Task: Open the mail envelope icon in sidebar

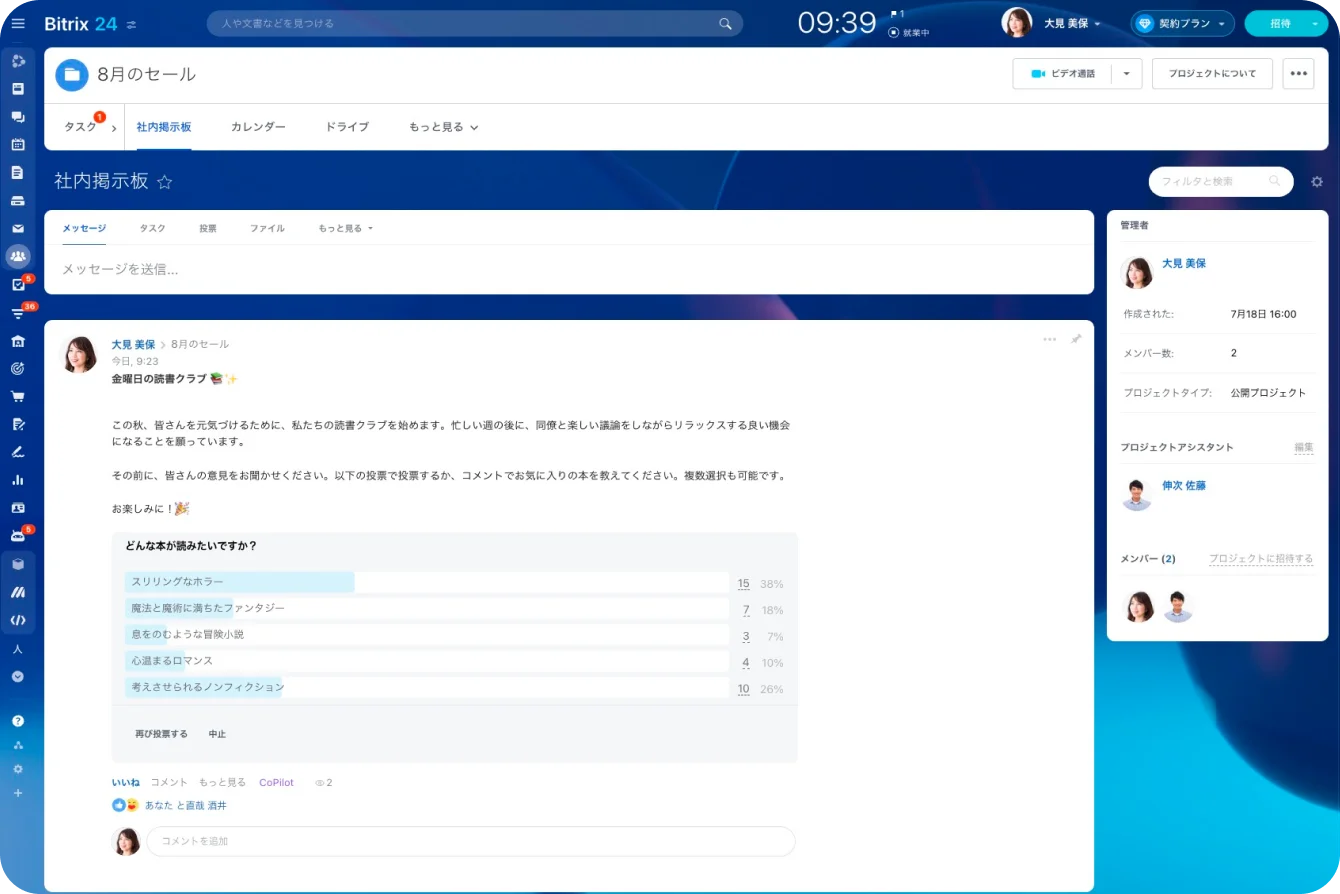Action: [18, 228]
